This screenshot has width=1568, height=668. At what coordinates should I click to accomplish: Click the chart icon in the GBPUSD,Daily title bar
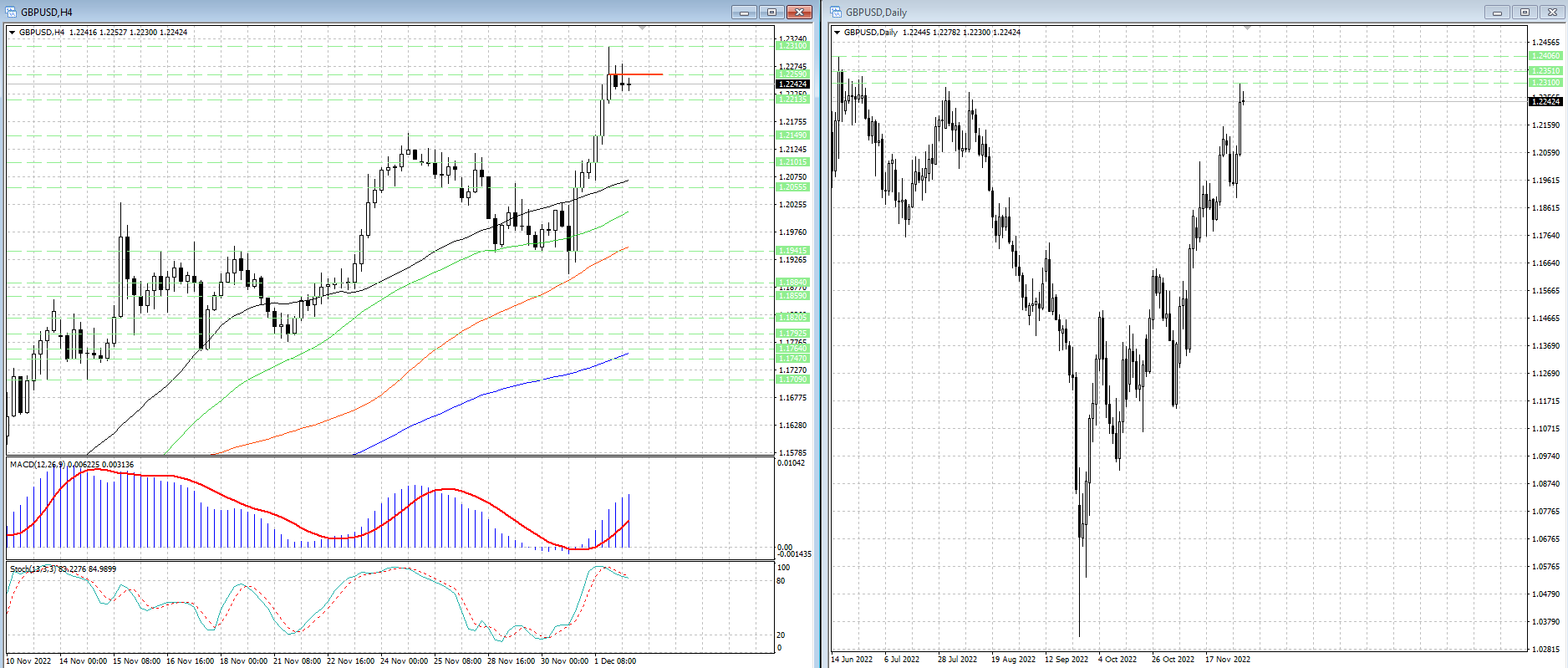836,12
